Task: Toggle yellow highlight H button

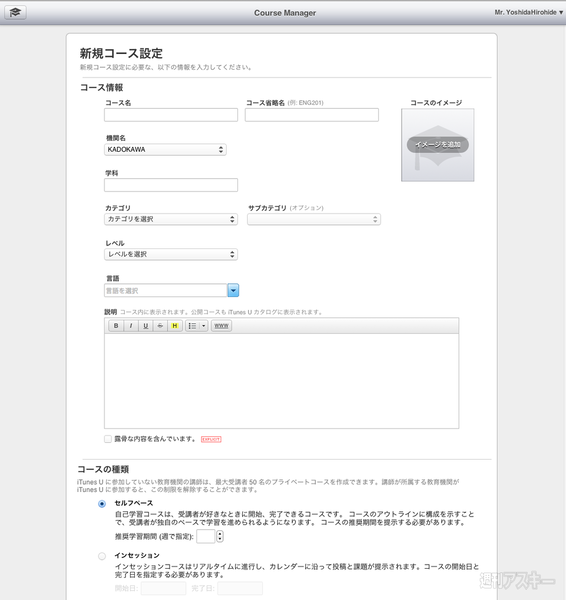Action: [x=175, y=326]
